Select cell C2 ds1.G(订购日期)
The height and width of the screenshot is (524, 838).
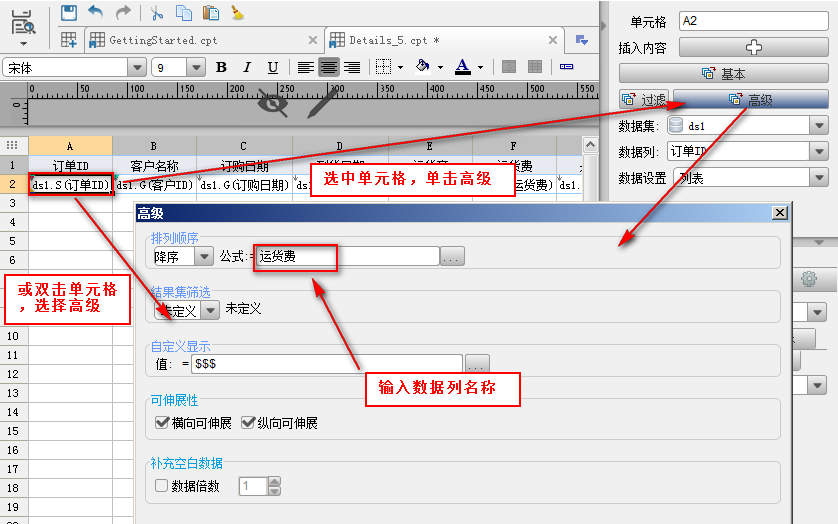point(245,185)
